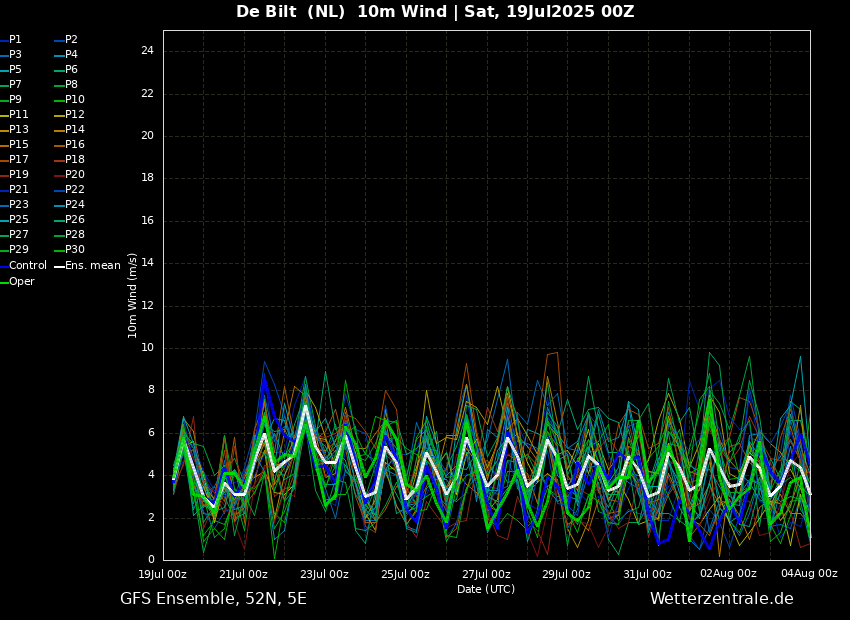850x620 pixels.
Task: Click the P2 legend entry
Action: pos(71,40)
